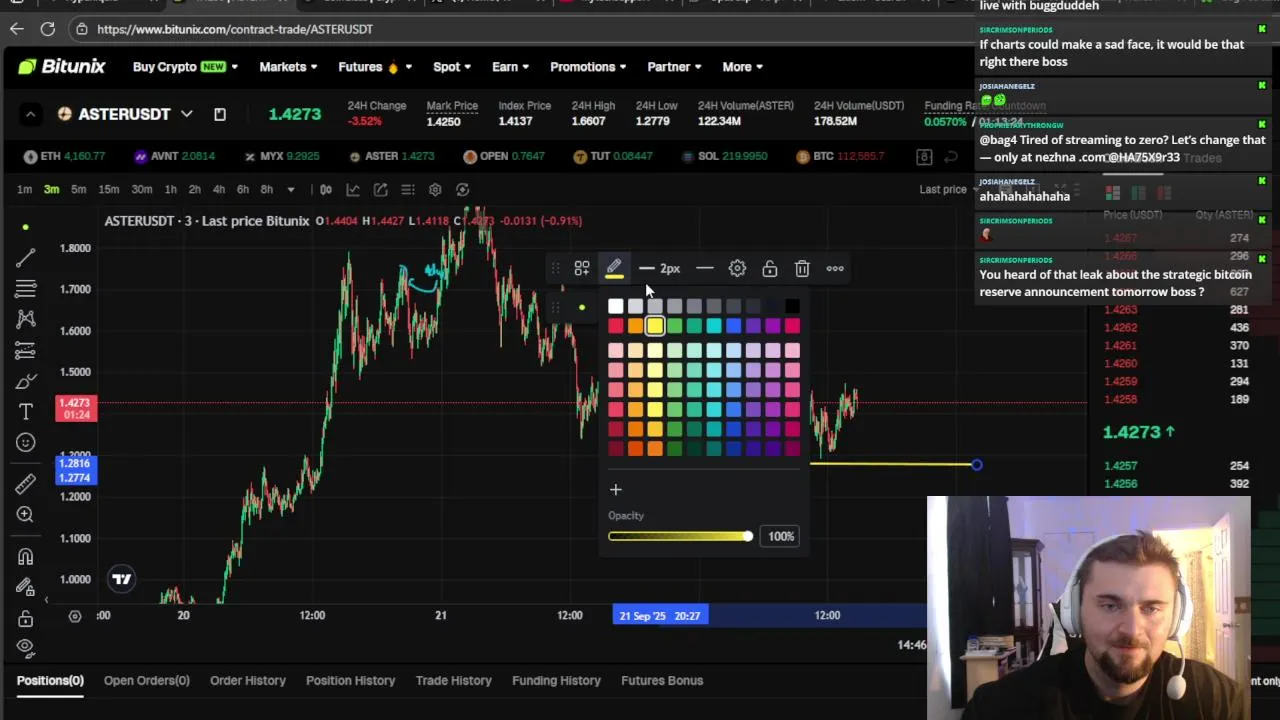This screenshot has height=720, width=1280.
Task: Toggle magnet mode in drawing sidebar
Action: 26,556
